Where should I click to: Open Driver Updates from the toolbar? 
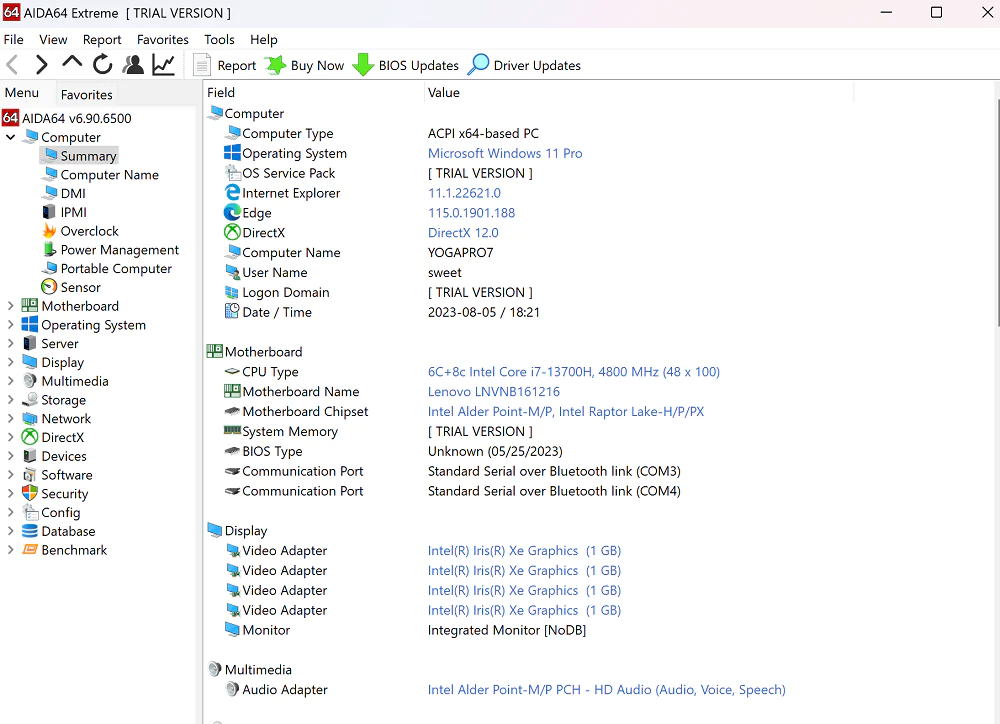[x=524, y=65]
